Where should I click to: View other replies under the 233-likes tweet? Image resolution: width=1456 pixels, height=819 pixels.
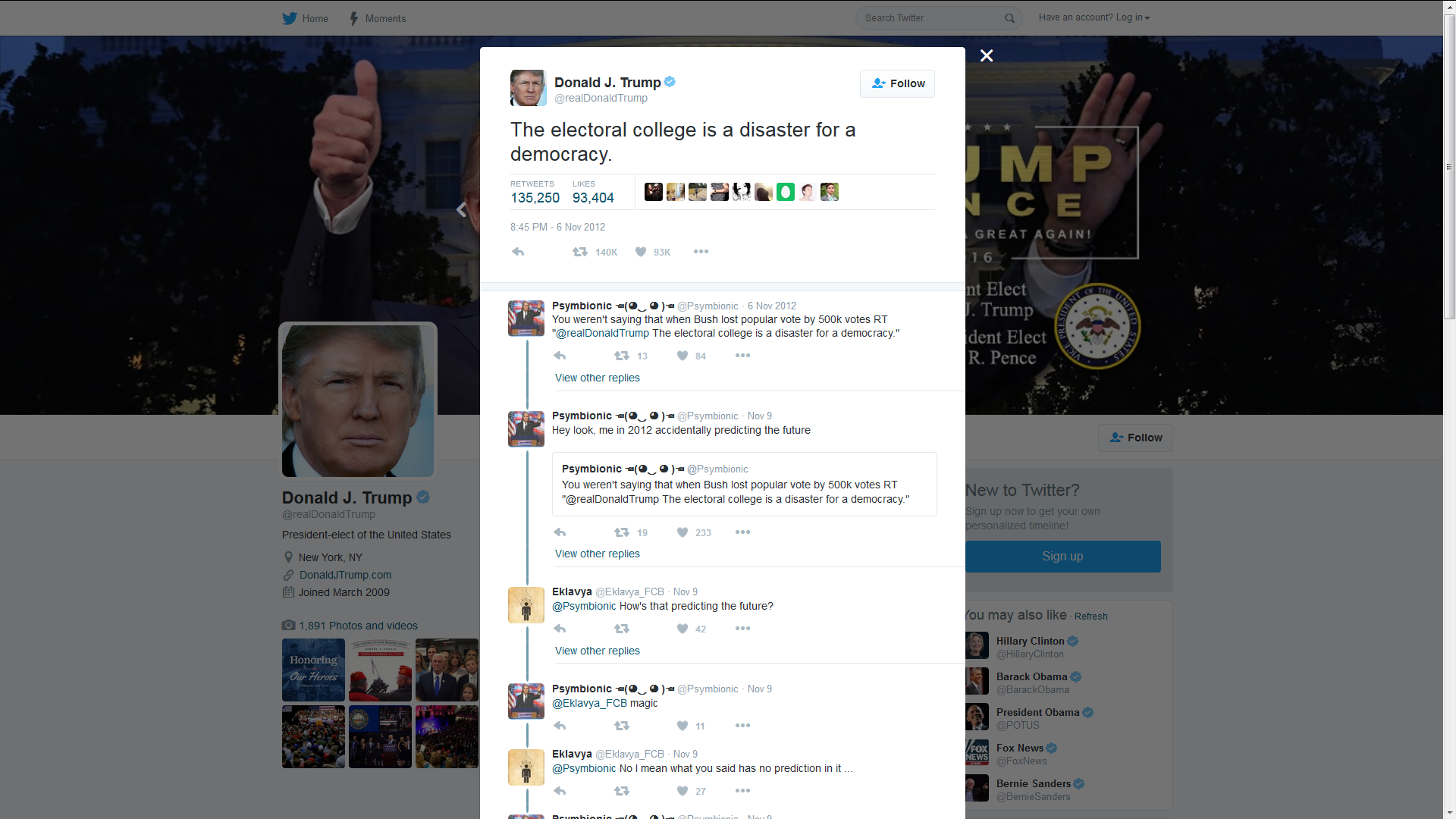(598, 554)
